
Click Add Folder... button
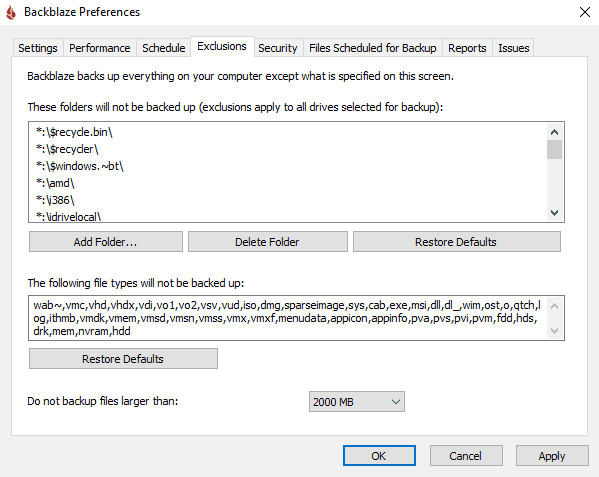coord(106,242)
